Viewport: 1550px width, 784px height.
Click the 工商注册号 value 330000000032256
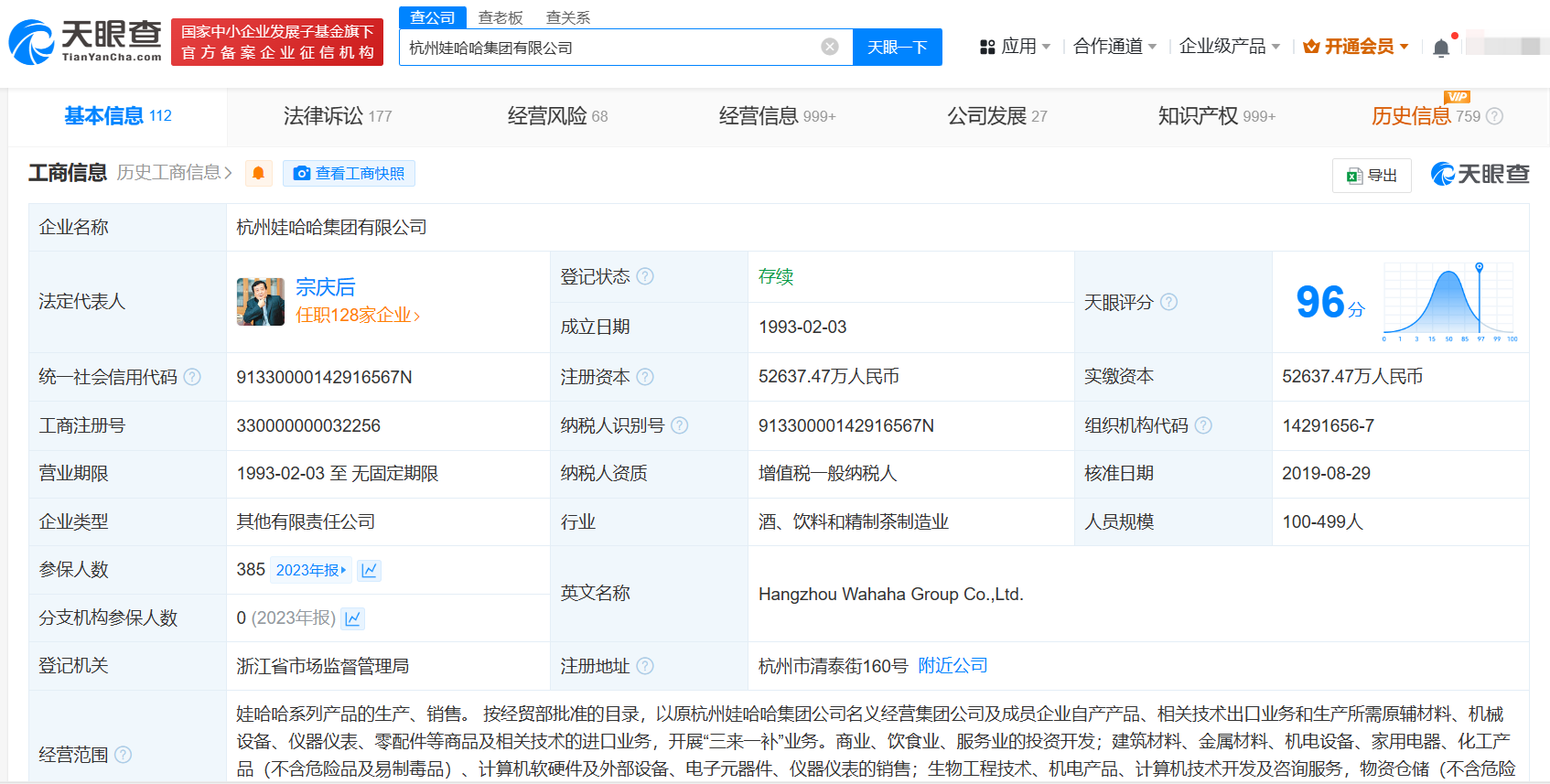pos(308,425)
